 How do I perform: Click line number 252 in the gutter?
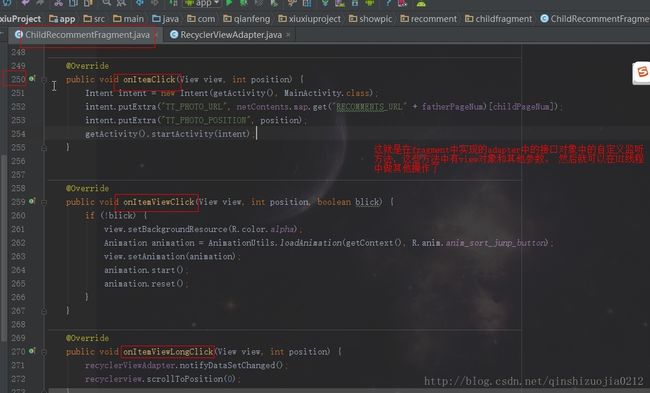[18, 107]
